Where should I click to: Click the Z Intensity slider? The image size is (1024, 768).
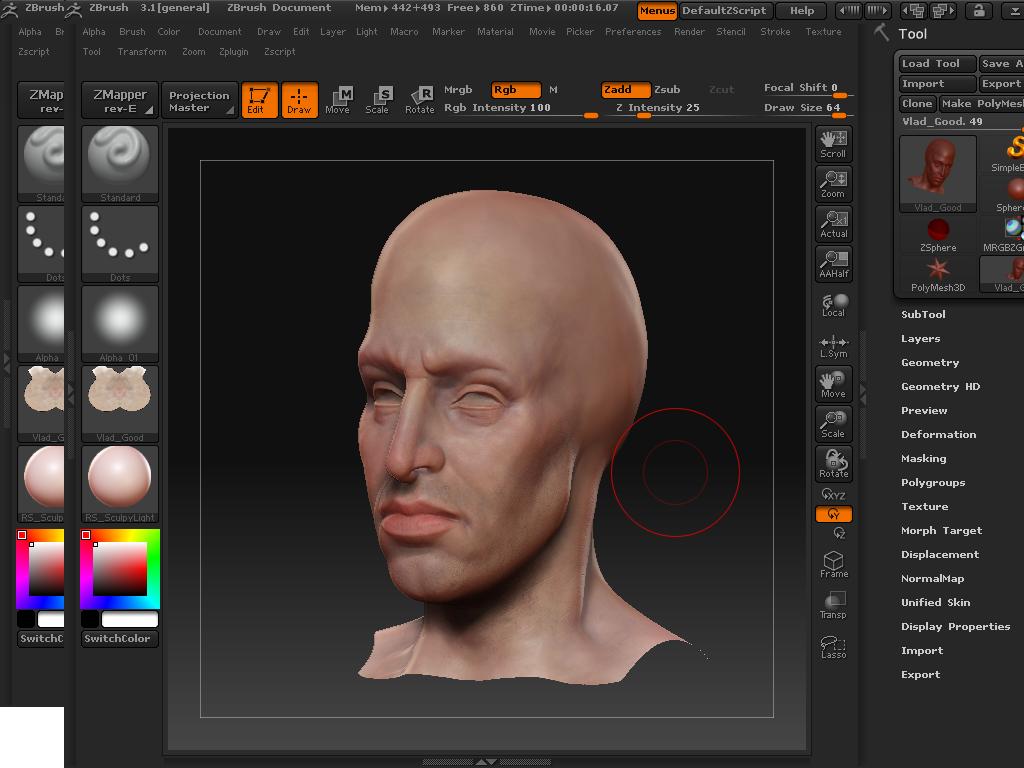pyautogui.click(x=657, y=108)
